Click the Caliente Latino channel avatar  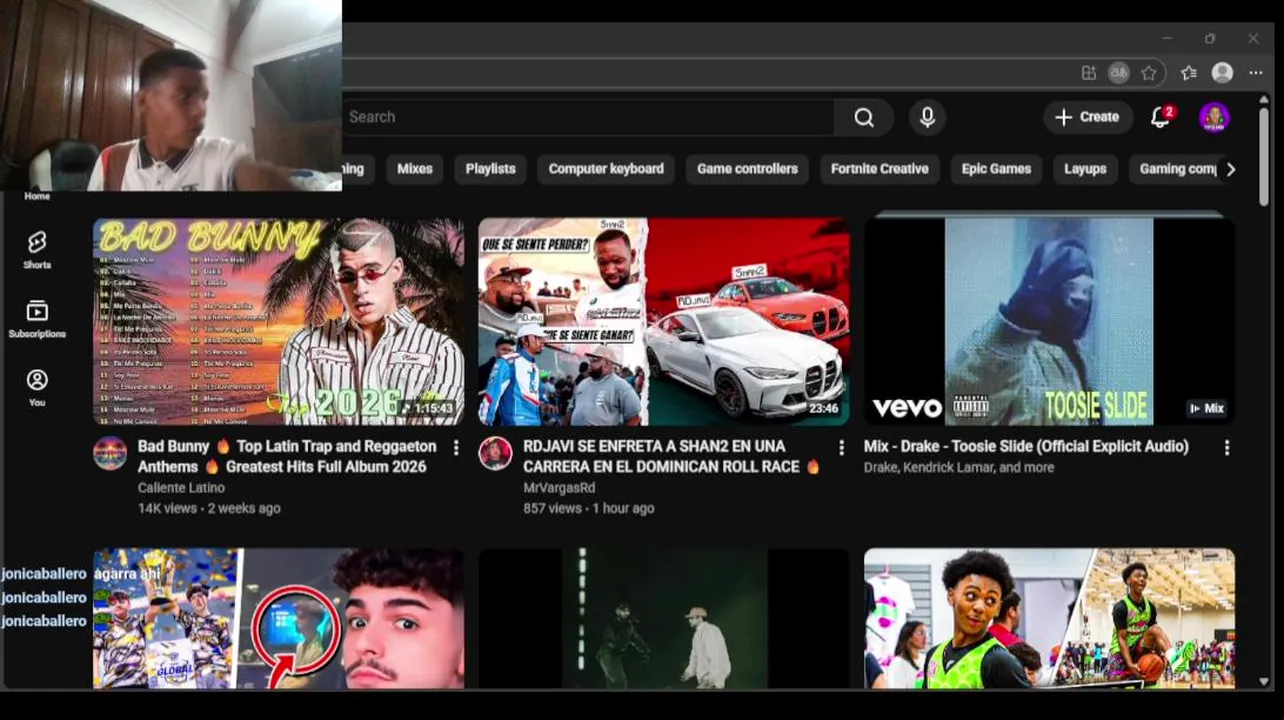(110, 453)
